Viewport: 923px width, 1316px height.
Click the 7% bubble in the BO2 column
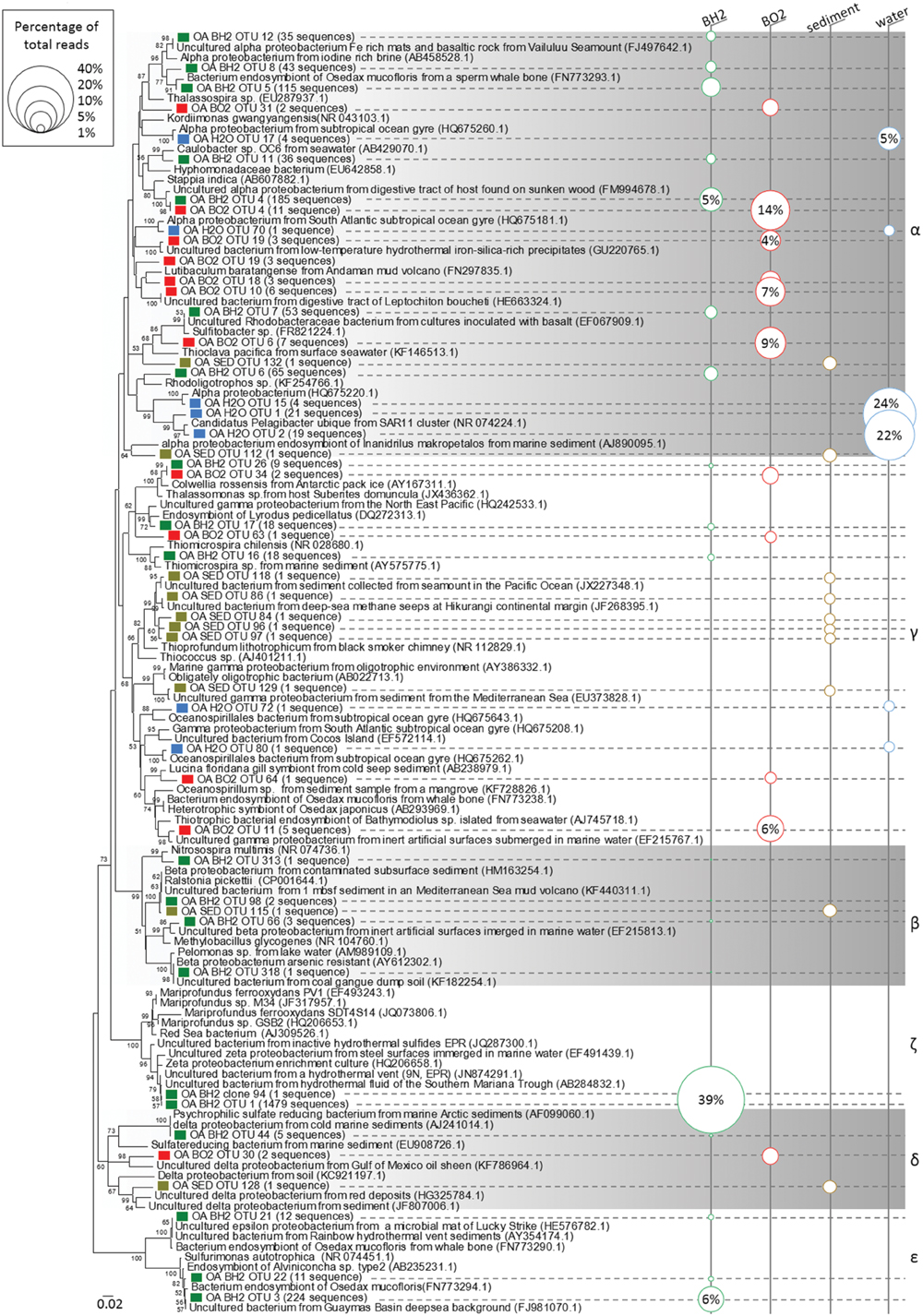(x=770, y=292)
